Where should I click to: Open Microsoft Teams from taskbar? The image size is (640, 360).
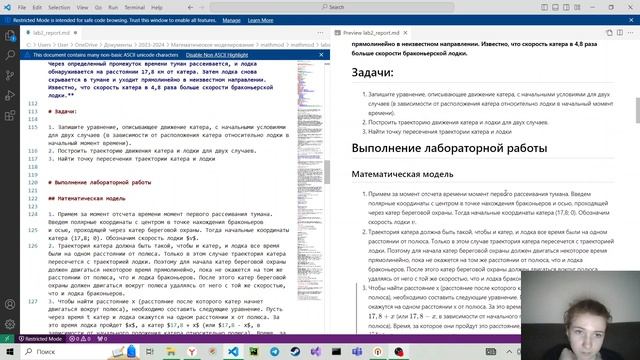(357, 351)
